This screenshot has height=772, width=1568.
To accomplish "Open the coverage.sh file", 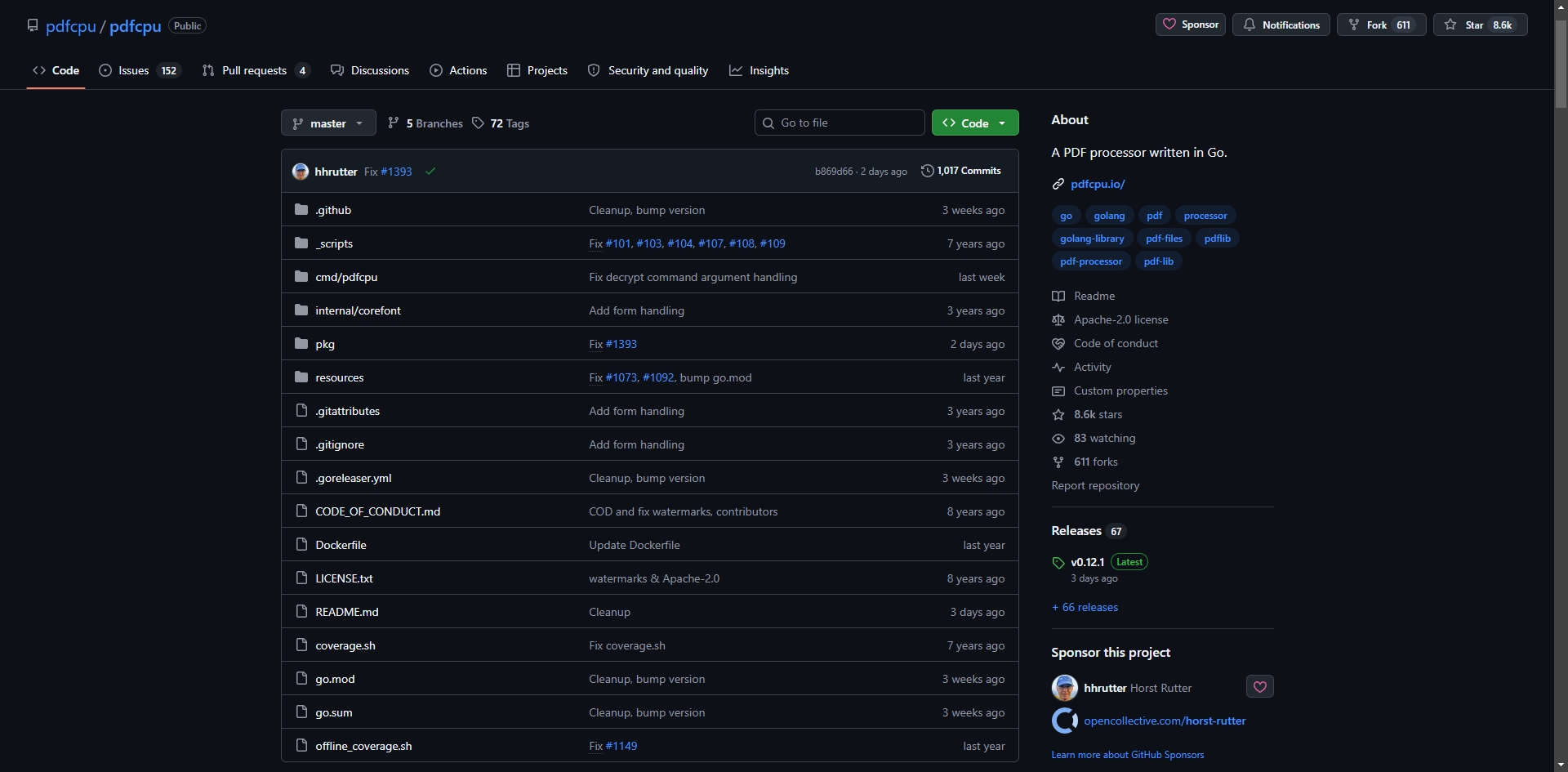I will pos(345,645).
